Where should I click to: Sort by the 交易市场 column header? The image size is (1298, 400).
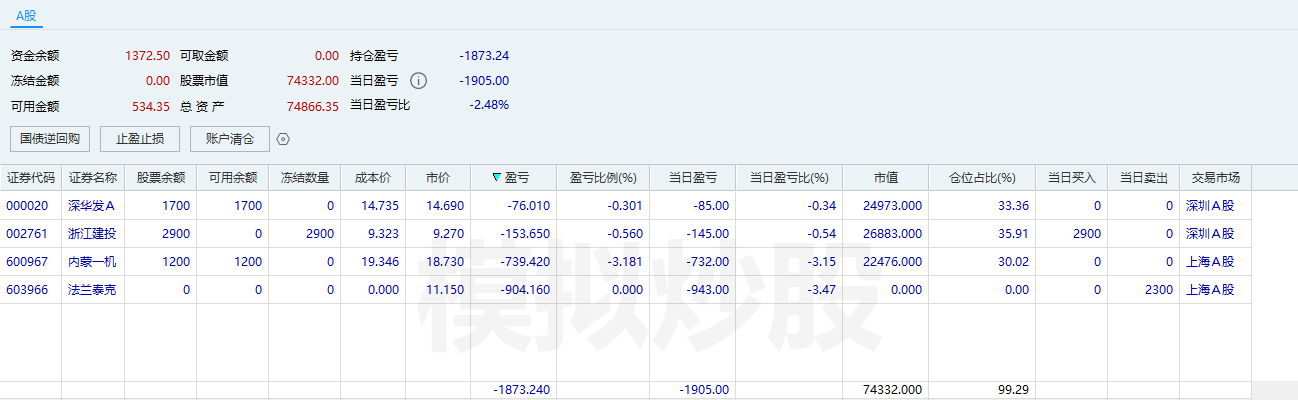1215,178
